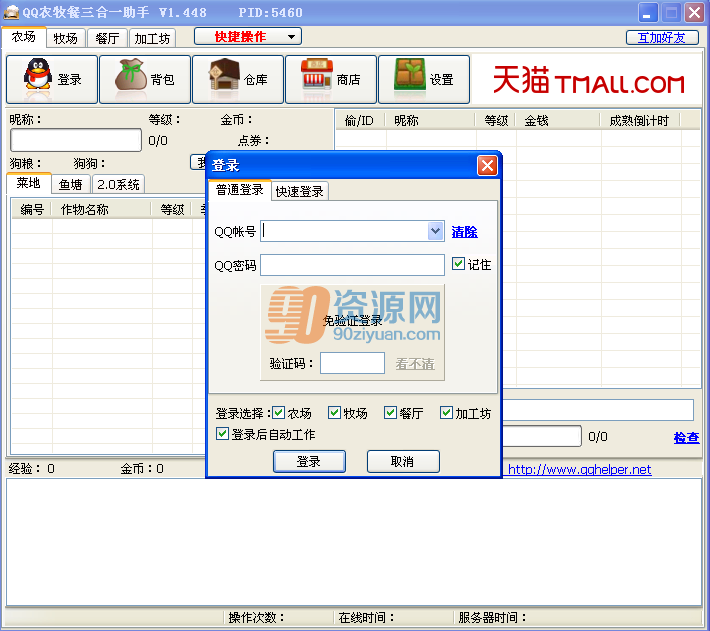Click the log output area
Screen dimensions: 710x631
pyautogui.click(x=354, y=542)
